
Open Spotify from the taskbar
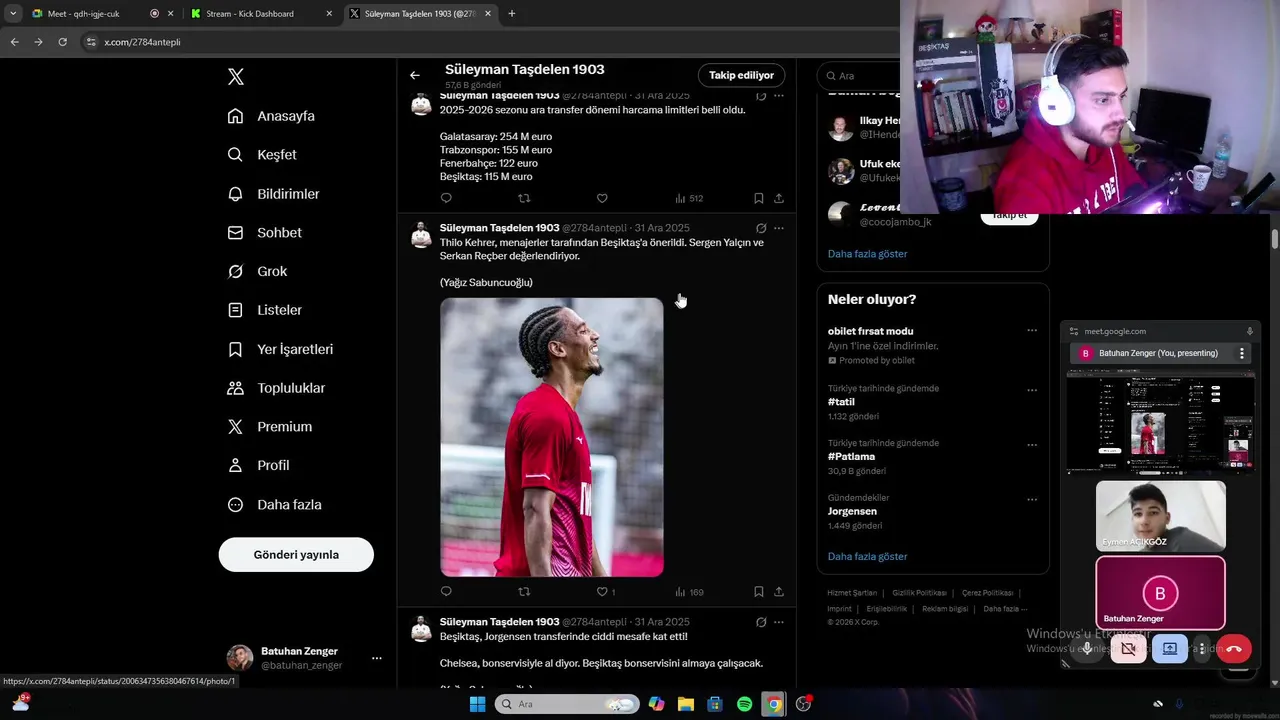pyautogui.click(x=744, y=704)
